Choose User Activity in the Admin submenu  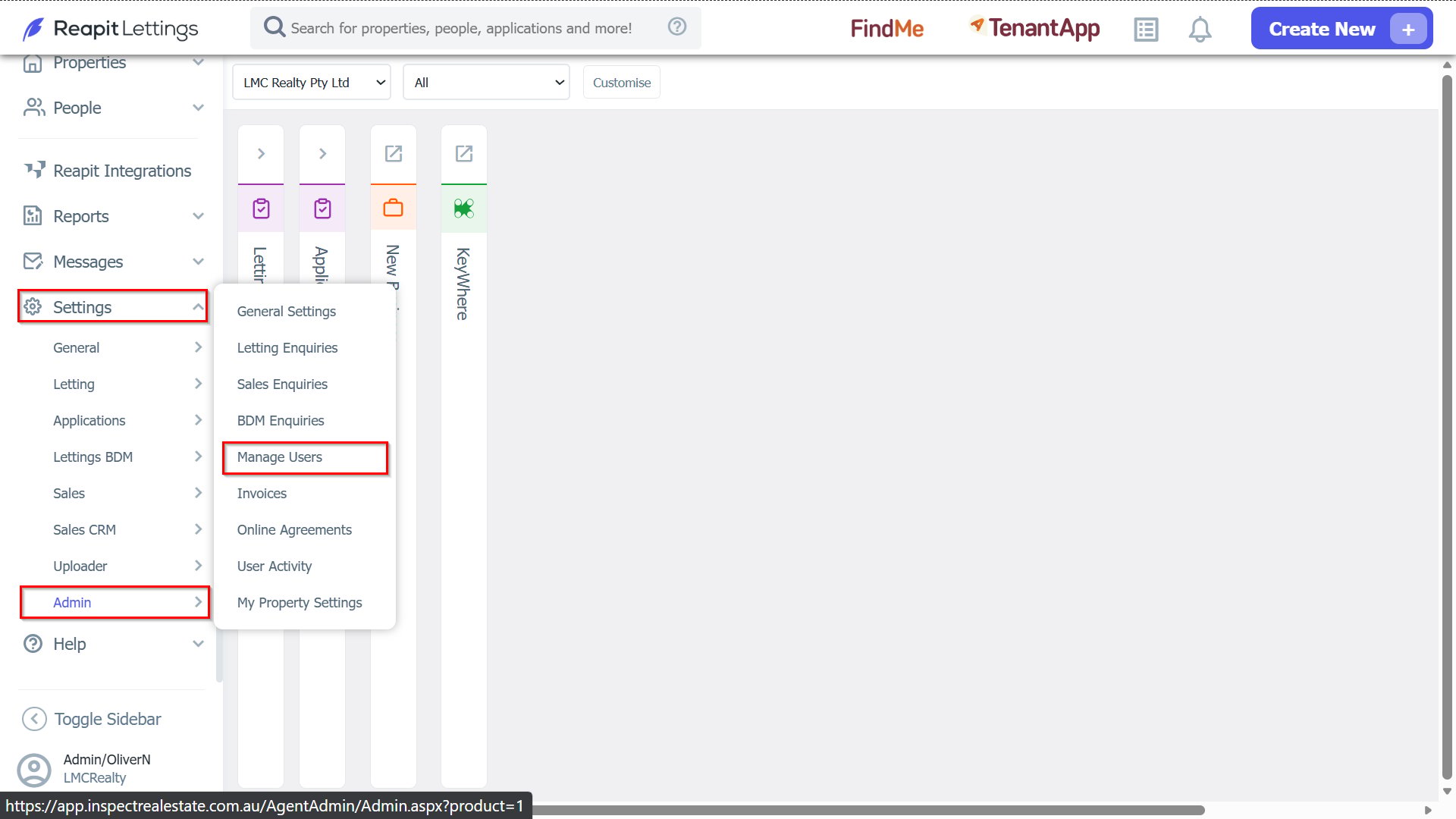275,566
